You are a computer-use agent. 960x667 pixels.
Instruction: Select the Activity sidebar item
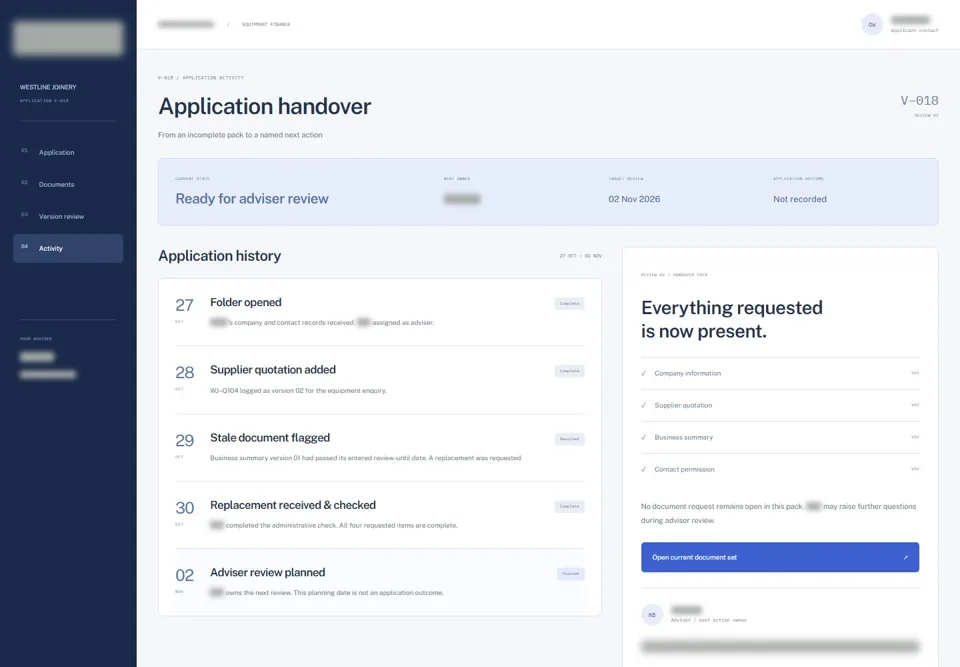(x=68, y=248)
